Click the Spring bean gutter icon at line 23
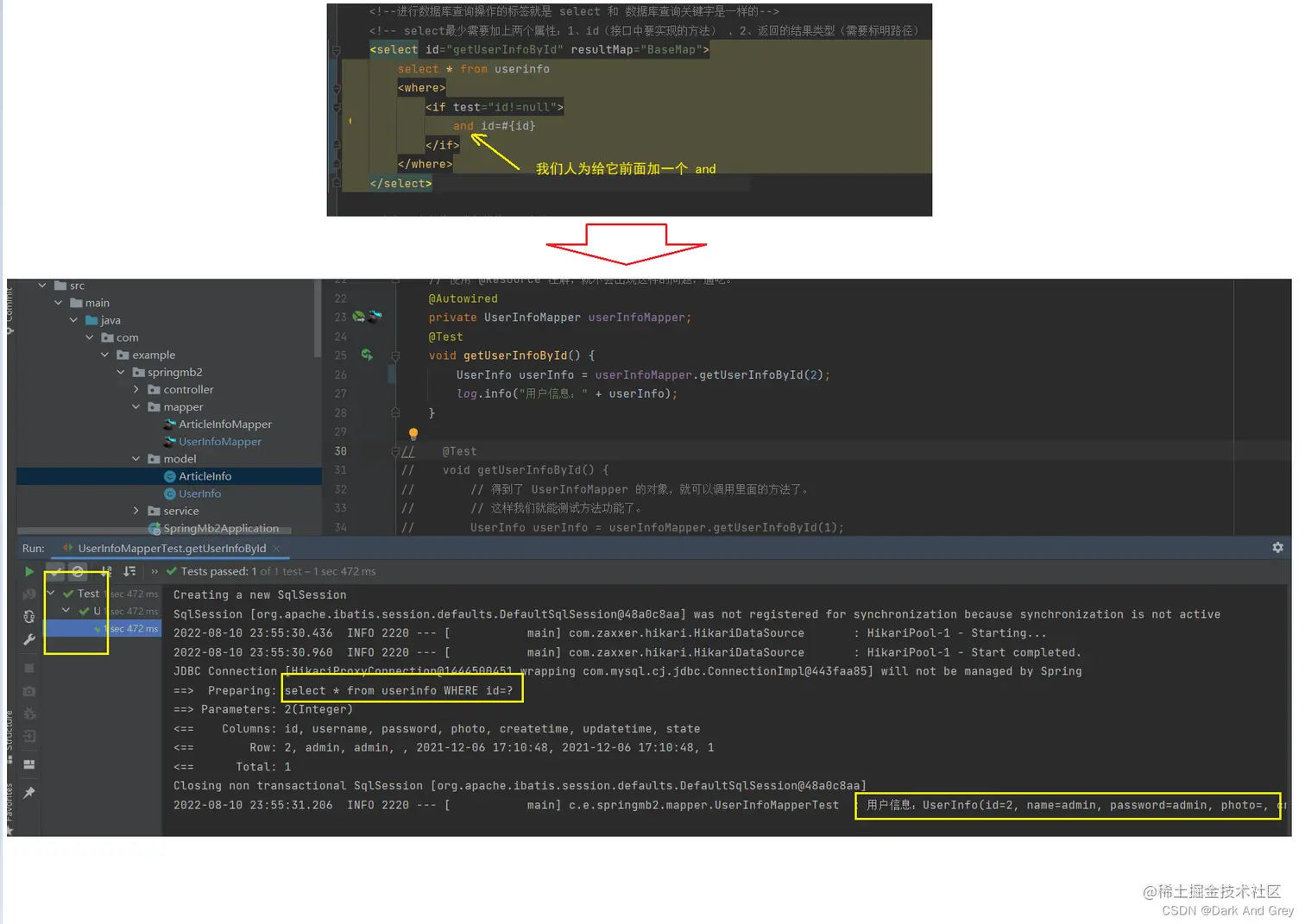This screenshot has height=924, width=1305. [358, 317]
